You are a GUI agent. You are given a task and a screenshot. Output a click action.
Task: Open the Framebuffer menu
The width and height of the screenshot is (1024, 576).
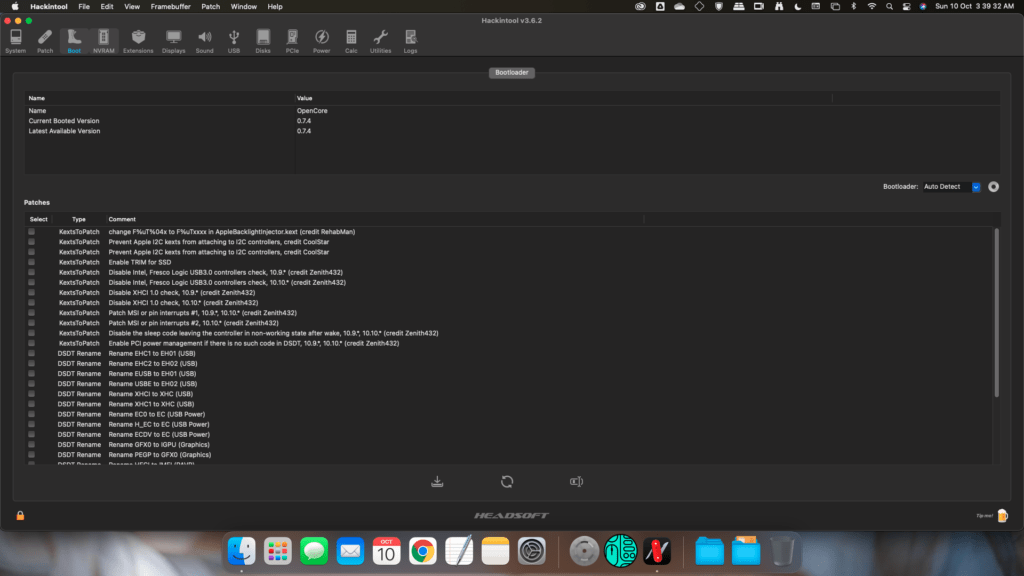tap(170, 7)
